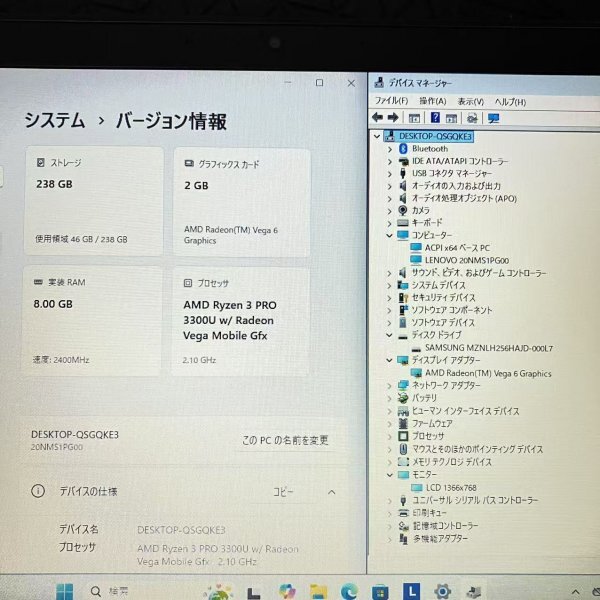This screenshot has width=600, height=600.
Task: Select メモリ テクノロジ デバイス row
Action: [x=452, y=462]
